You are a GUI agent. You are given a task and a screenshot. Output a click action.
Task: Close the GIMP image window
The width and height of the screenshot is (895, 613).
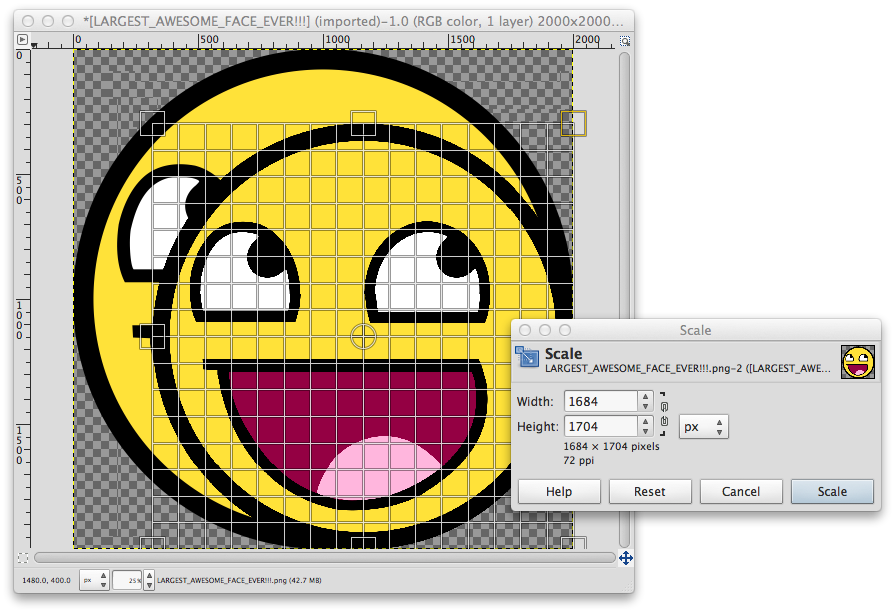point(27,21)
